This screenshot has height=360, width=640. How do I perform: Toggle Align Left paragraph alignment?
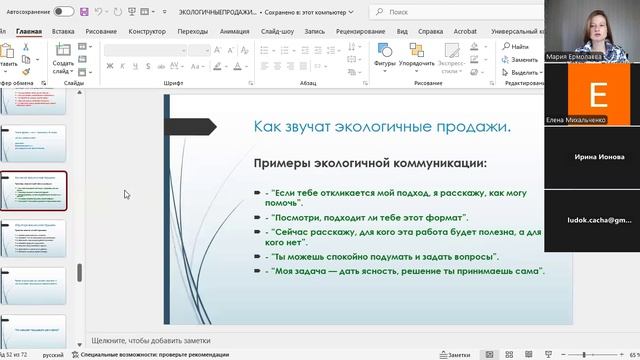(264, 66)
